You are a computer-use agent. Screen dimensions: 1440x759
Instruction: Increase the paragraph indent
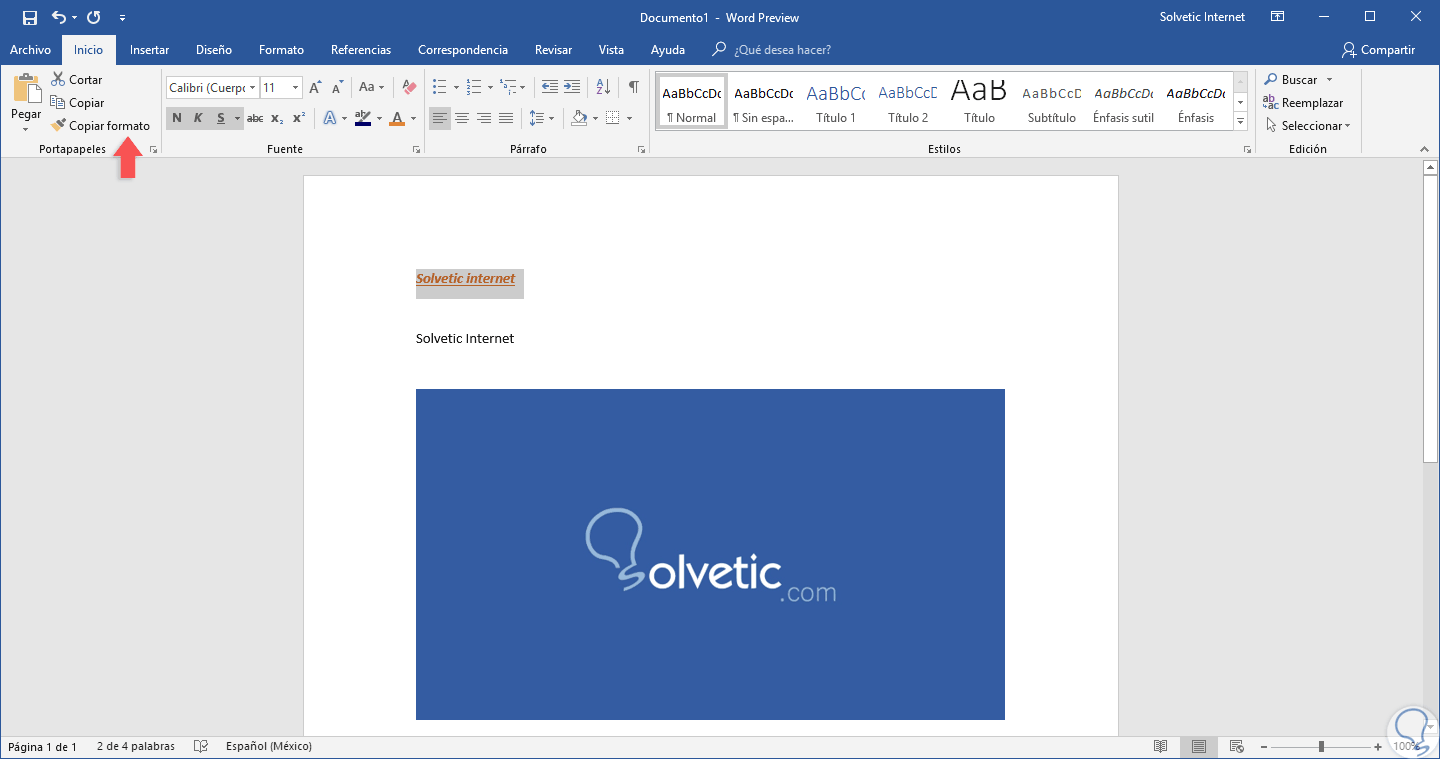571,88
